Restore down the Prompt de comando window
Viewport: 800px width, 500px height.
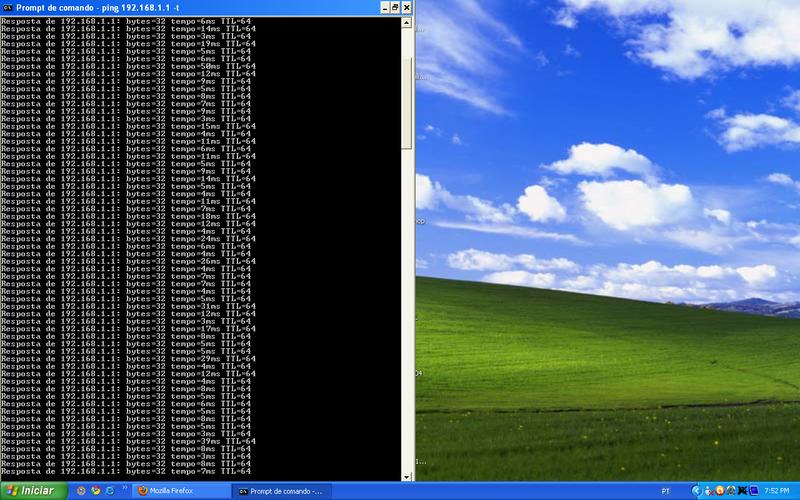(395, 8)
